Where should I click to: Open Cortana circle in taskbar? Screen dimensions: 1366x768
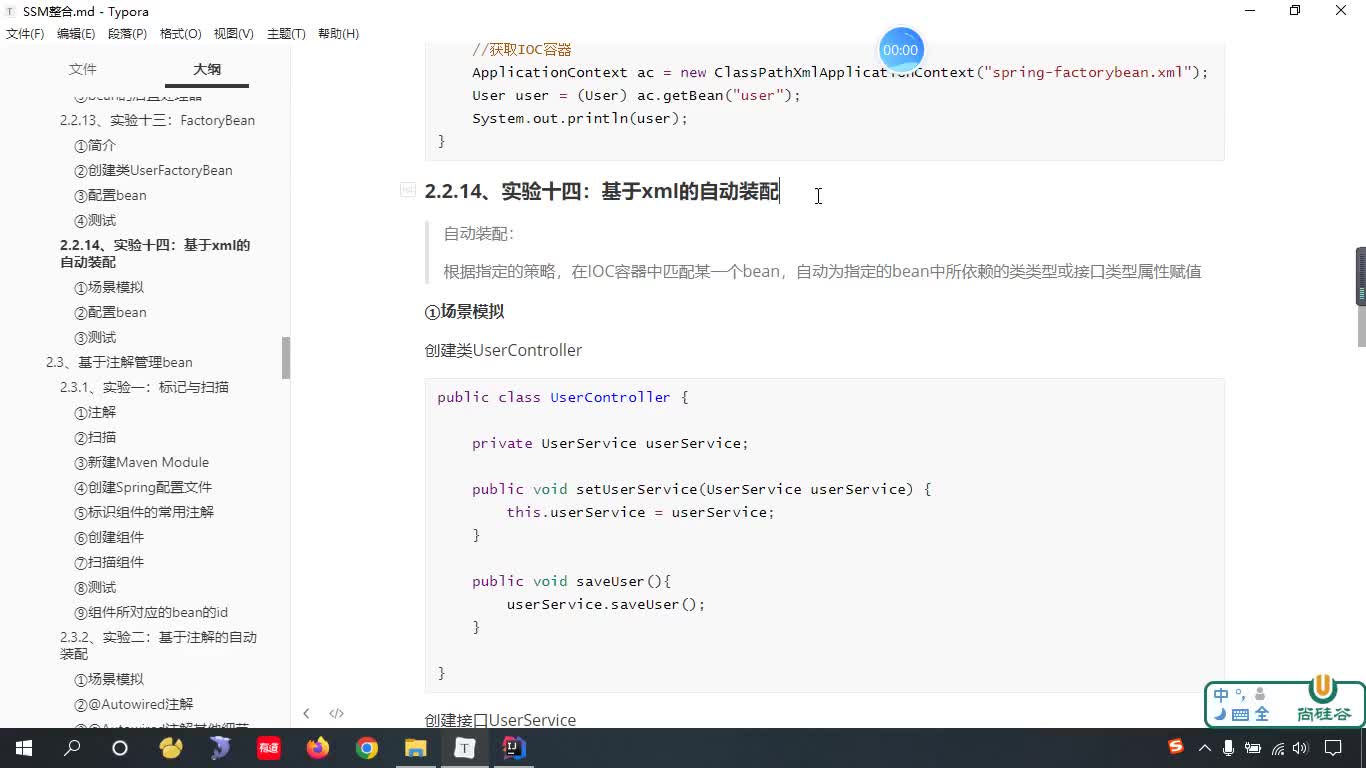[120, 748]
